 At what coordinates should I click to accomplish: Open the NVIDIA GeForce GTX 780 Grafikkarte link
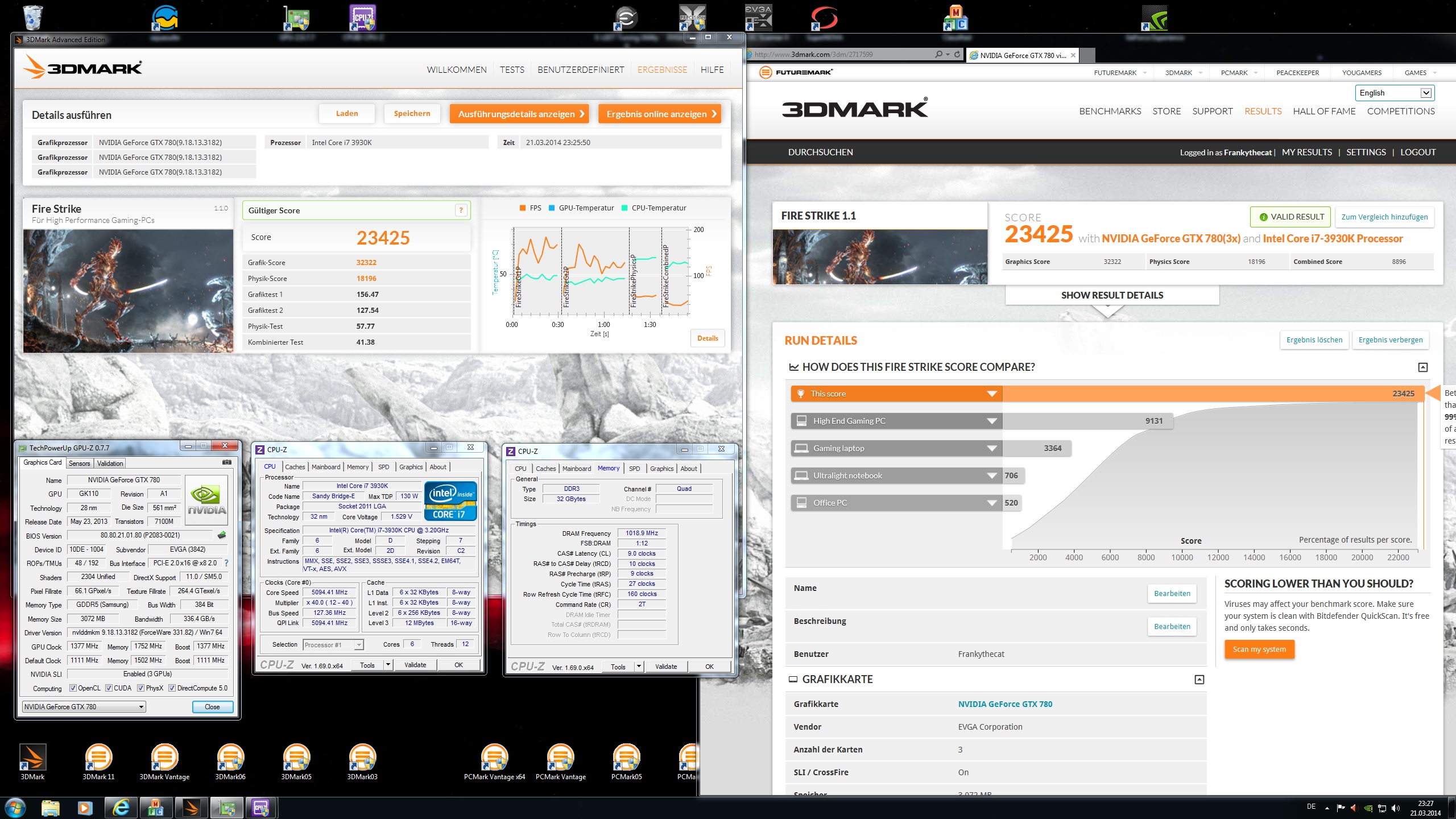tap(1005, 704)
